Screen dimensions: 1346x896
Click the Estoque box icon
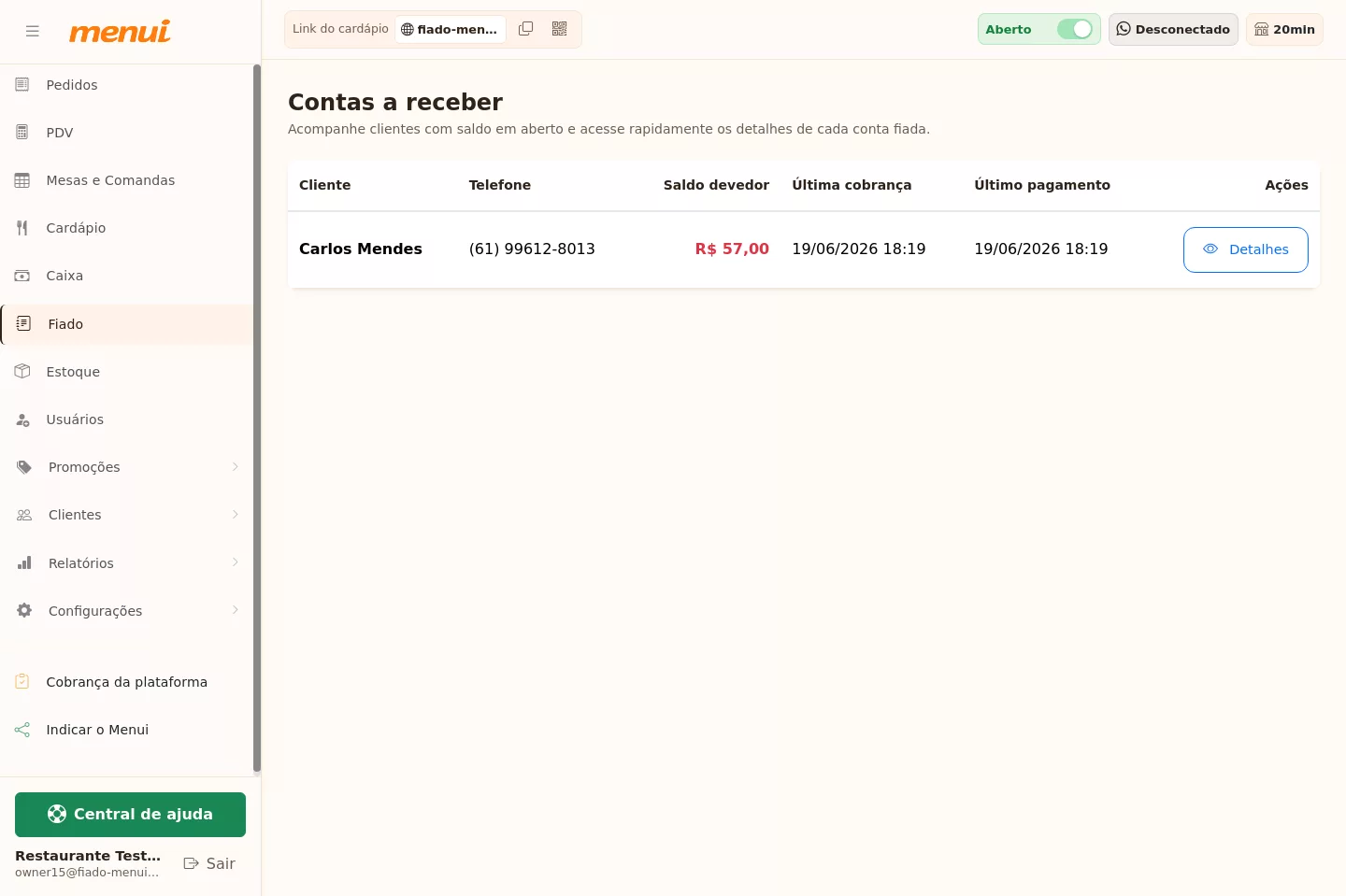click(x=22, y=371)
